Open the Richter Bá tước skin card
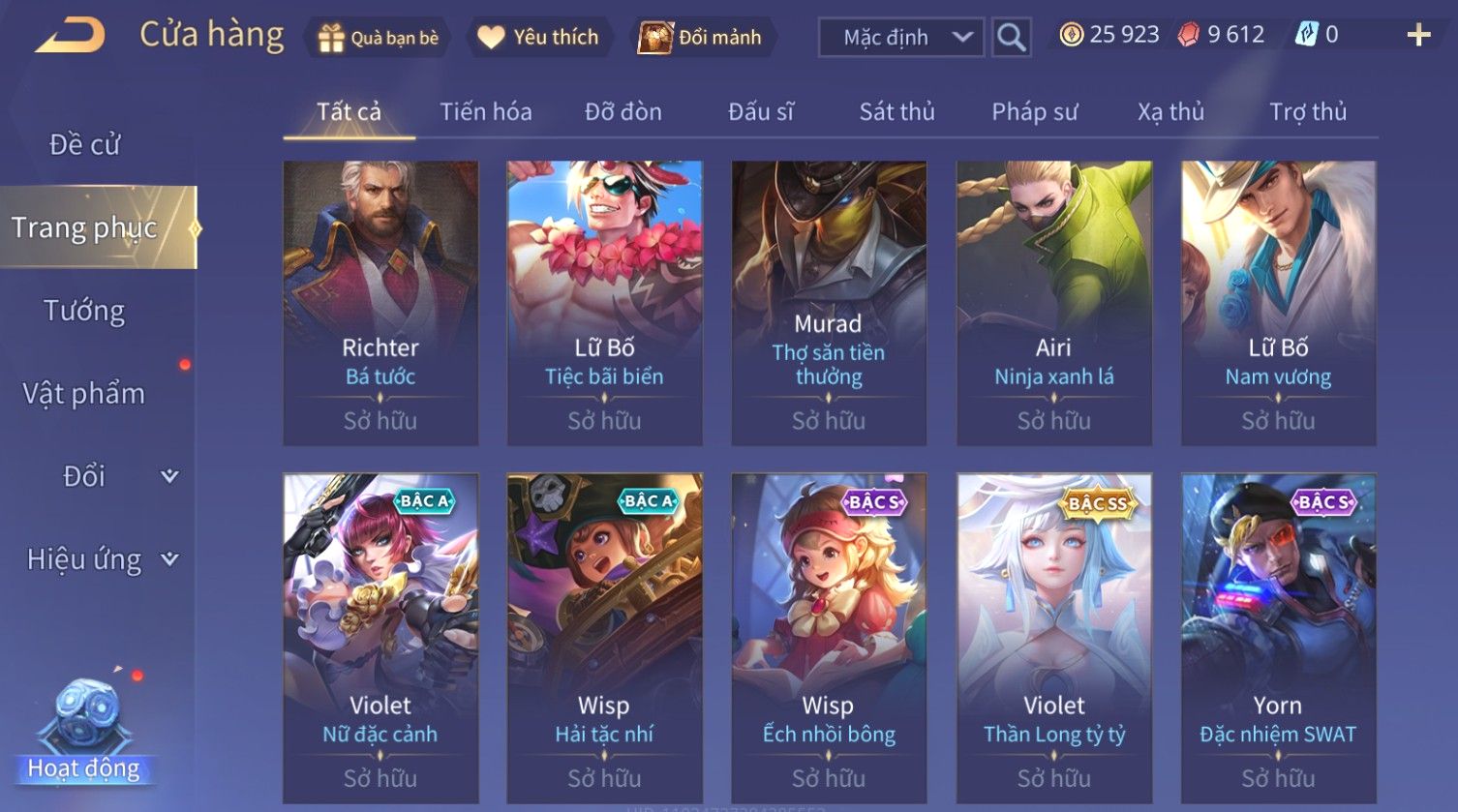 point(380,303)
